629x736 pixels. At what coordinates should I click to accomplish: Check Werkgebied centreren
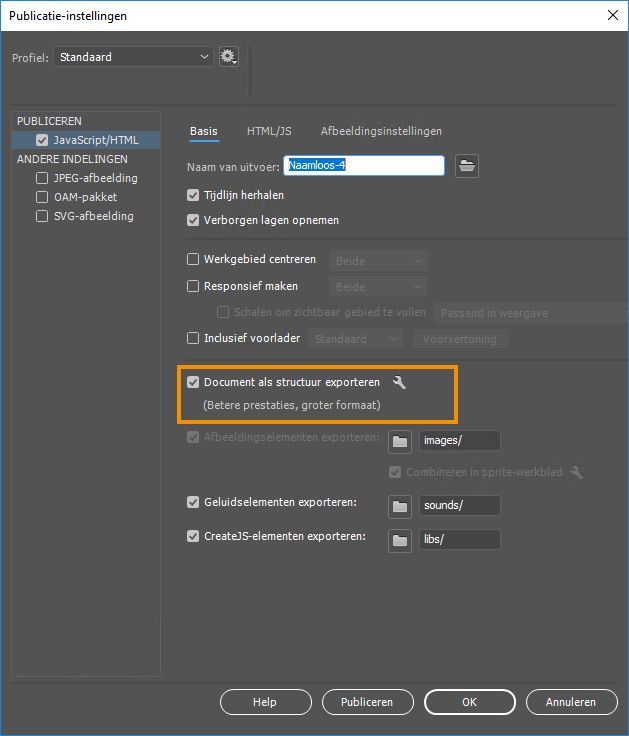click(193, 259)
